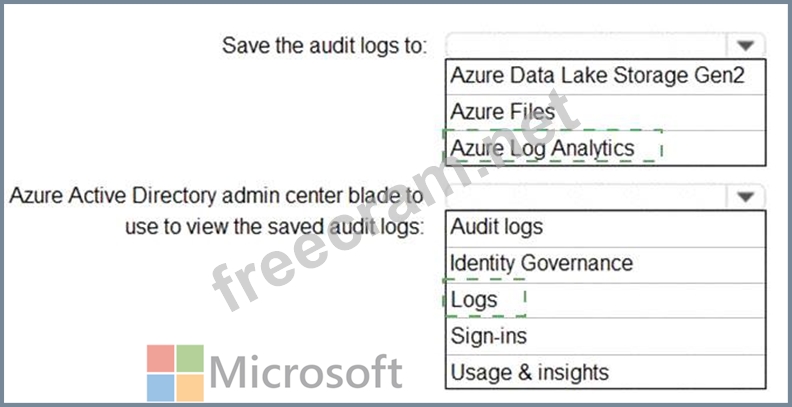Click the empty blade selection combo box field

pyautogui.click(x=587, y=196)
